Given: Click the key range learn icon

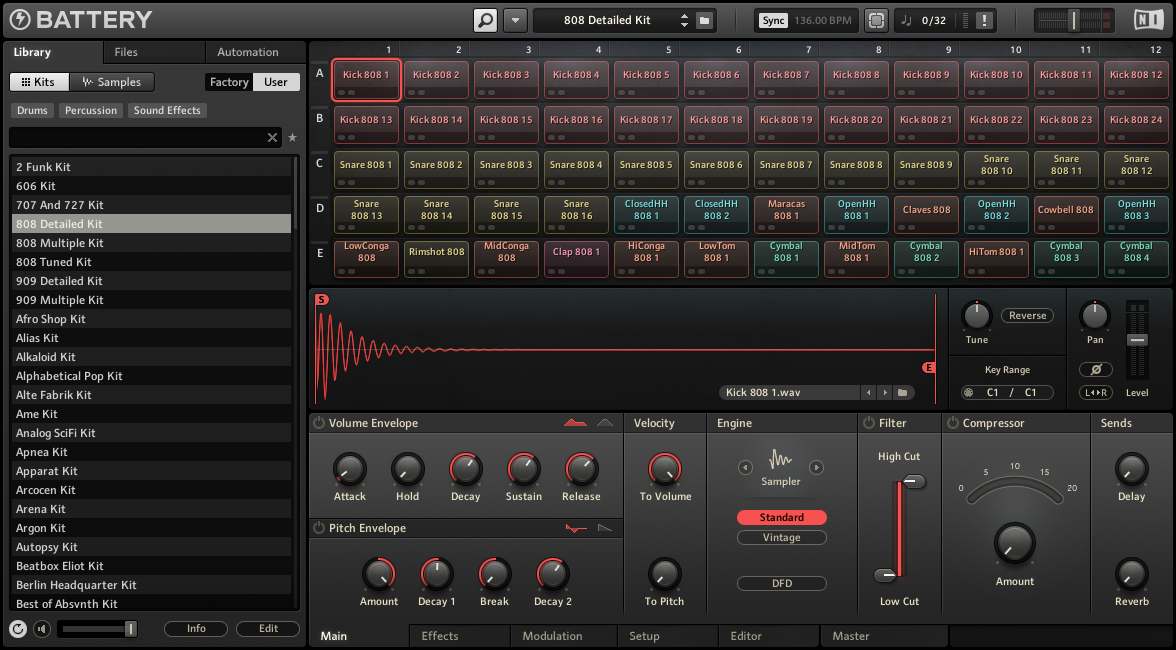Looking at the screenshot, I should 968,392.
